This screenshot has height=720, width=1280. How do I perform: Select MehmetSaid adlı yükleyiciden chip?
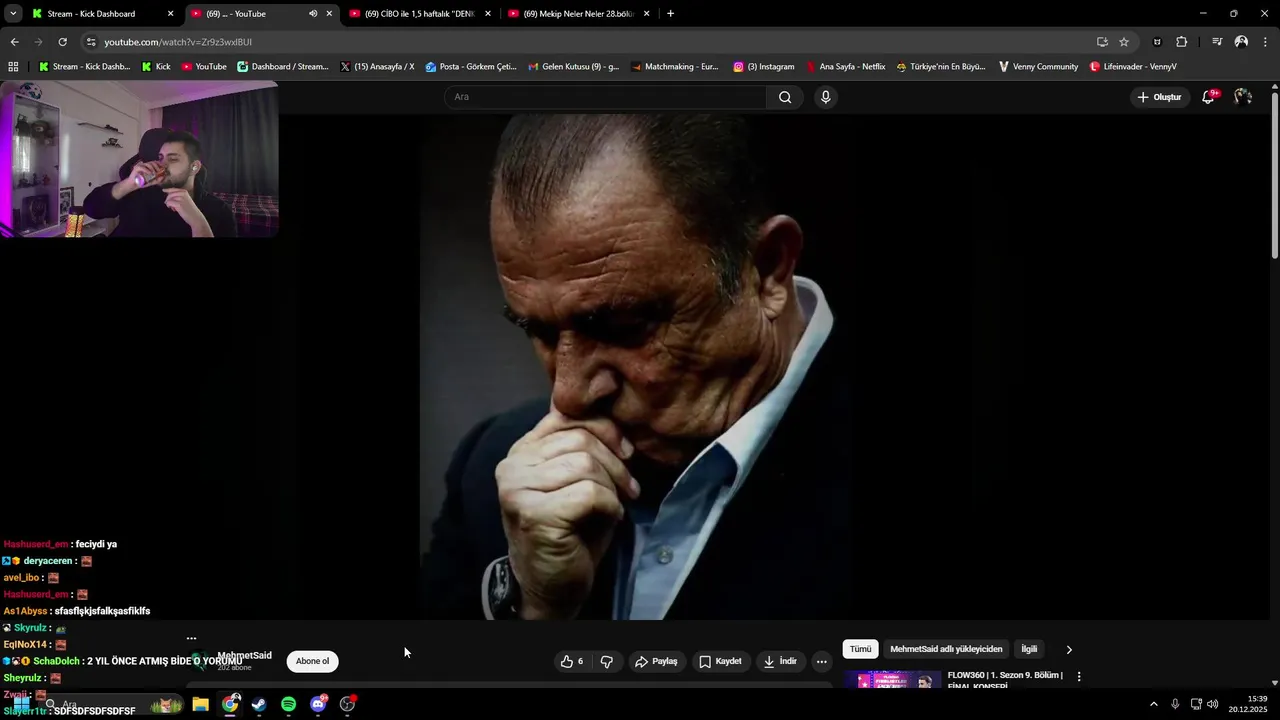tap(946, 649)
